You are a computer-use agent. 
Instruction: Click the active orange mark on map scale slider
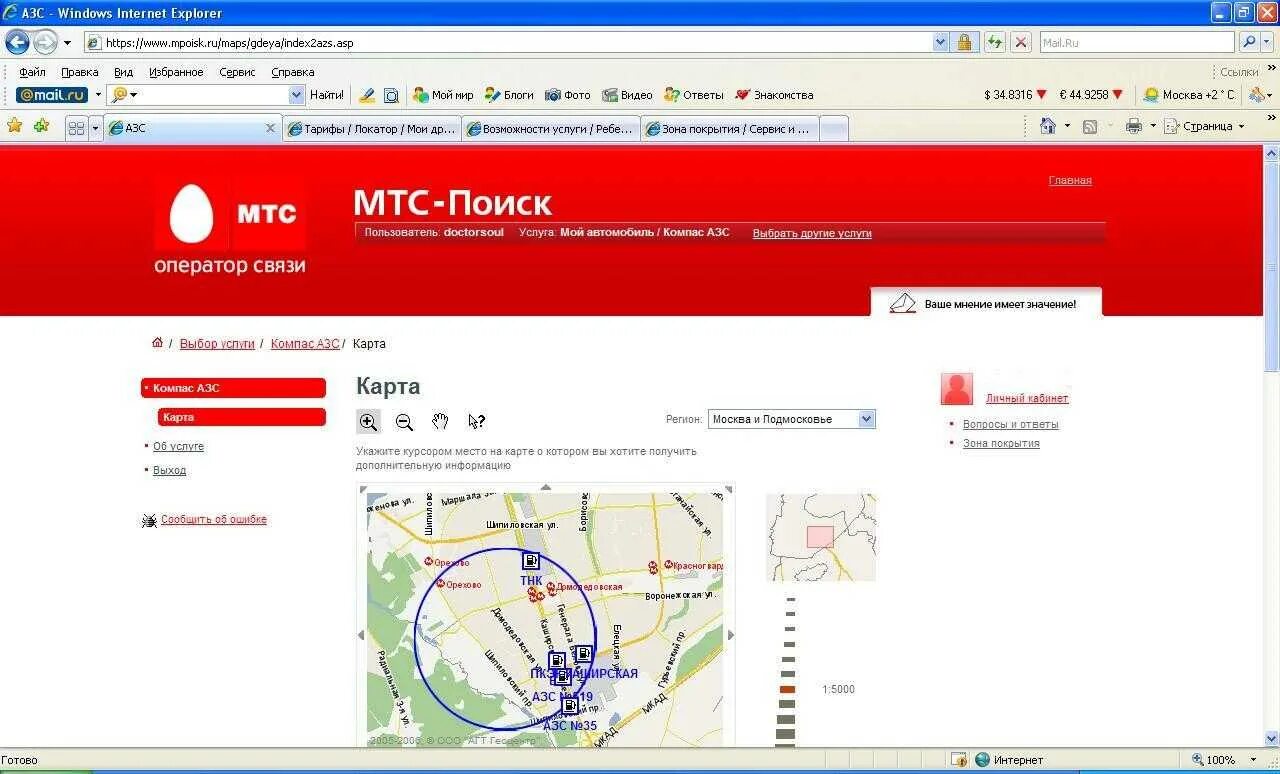coord(787,689)
